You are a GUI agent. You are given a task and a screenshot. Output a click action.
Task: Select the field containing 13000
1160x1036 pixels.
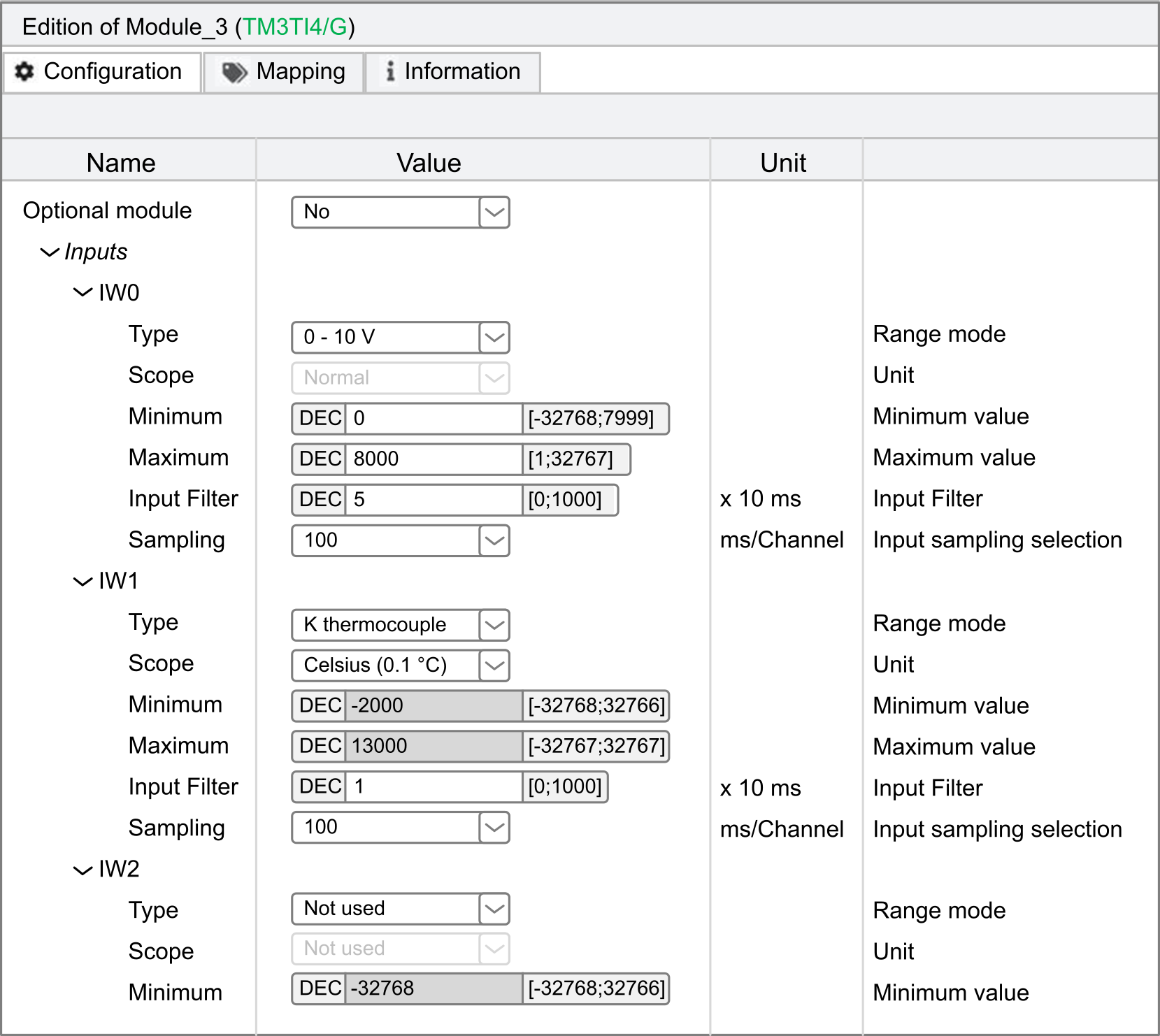coord(434,747)
